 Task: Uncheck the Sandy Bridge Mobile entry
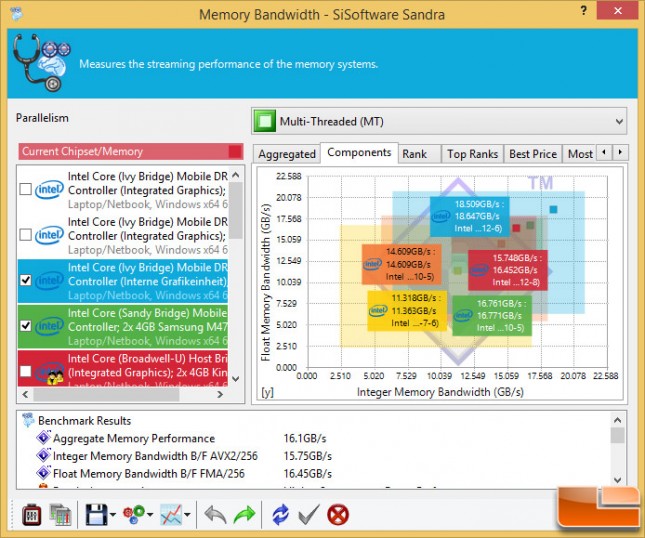pyautogui.click(x=26, y=326)
